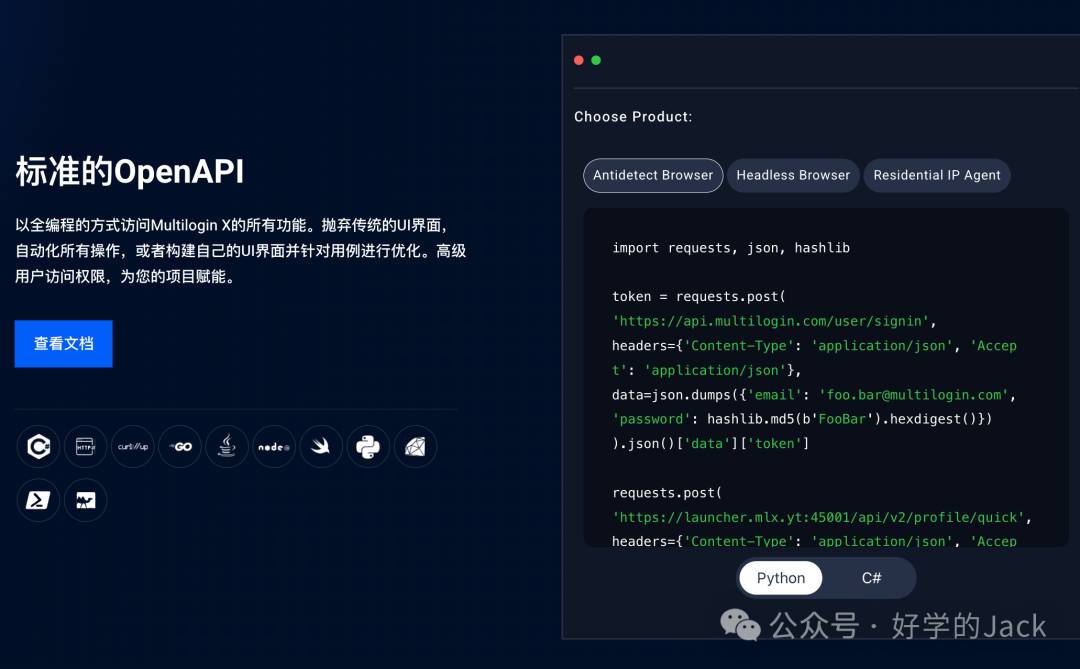
Task: Choose the Go language icon
Action: [x=180, y=447]
